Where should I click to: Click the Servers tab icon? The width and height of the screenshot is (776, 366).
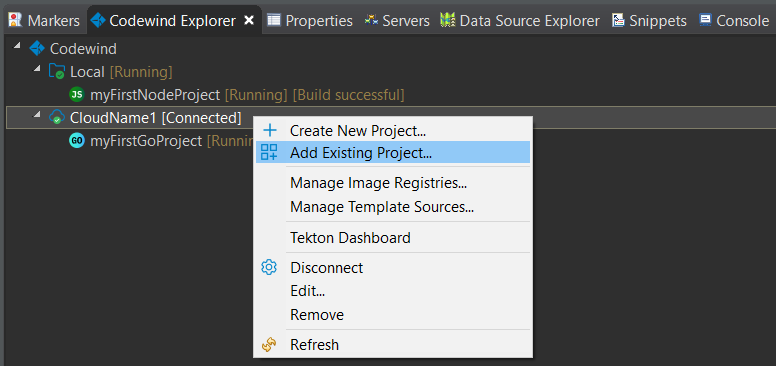pos(371,20)
